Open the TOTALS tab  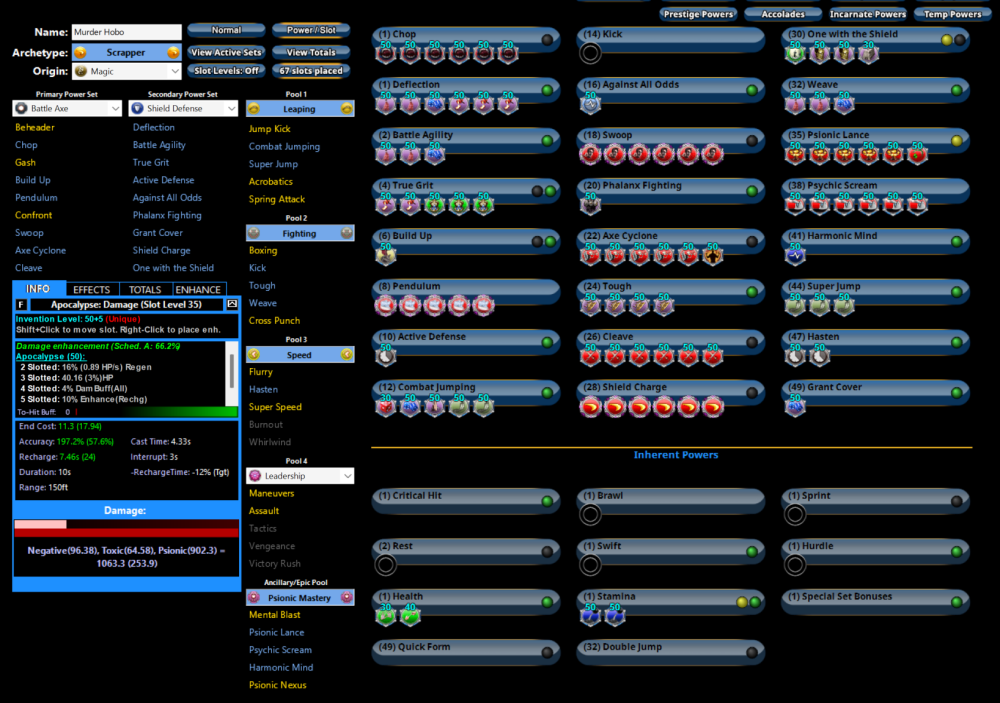click(x=145, y=290)
